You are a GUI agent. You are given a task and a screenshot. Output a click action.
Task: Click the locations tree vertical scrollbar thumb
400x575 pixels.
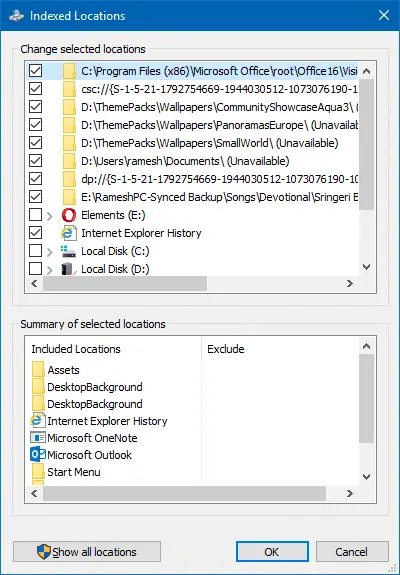click(x=366, y=144)
